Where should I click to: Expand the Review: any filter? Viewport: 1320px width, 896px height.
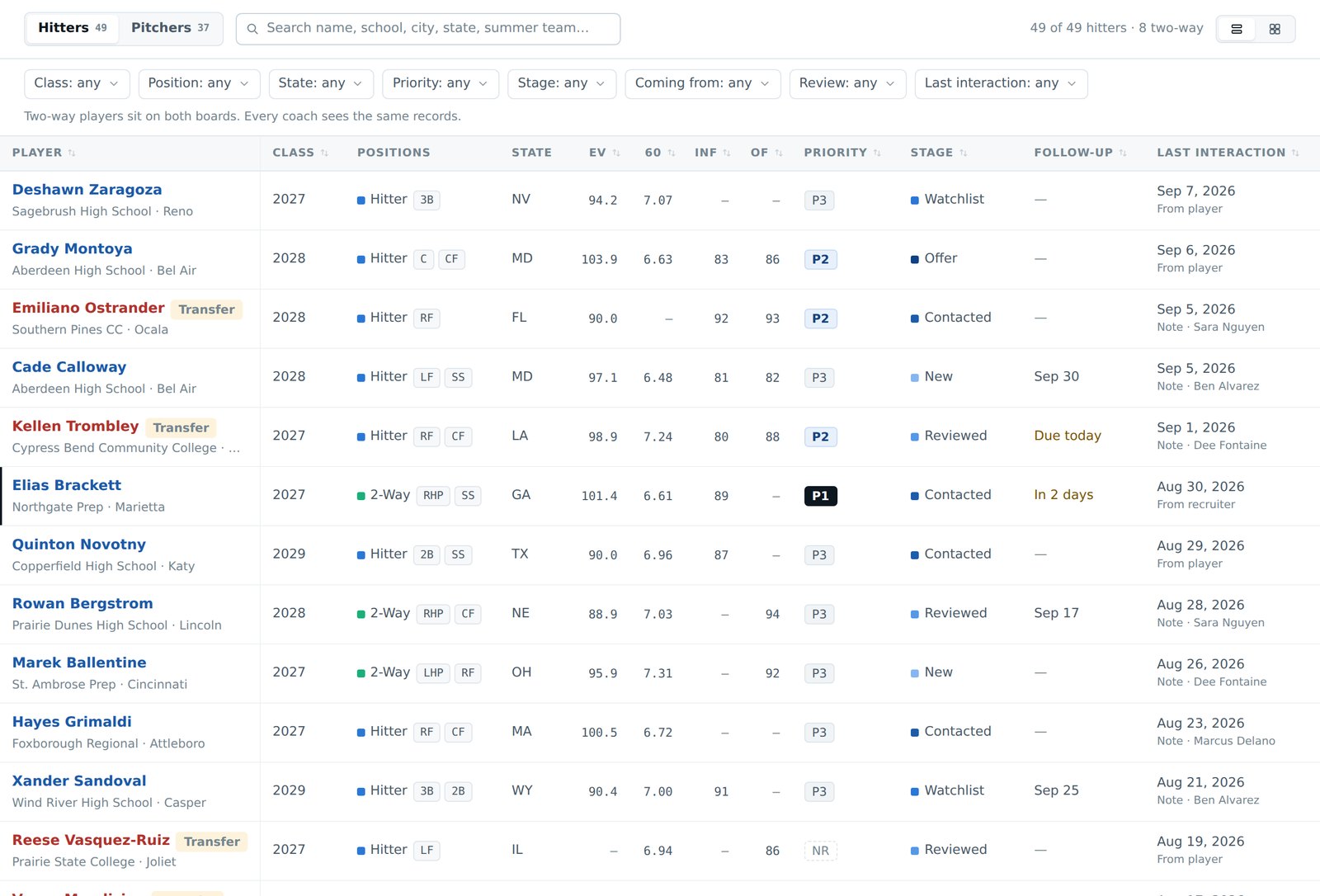tap(847, 83)
